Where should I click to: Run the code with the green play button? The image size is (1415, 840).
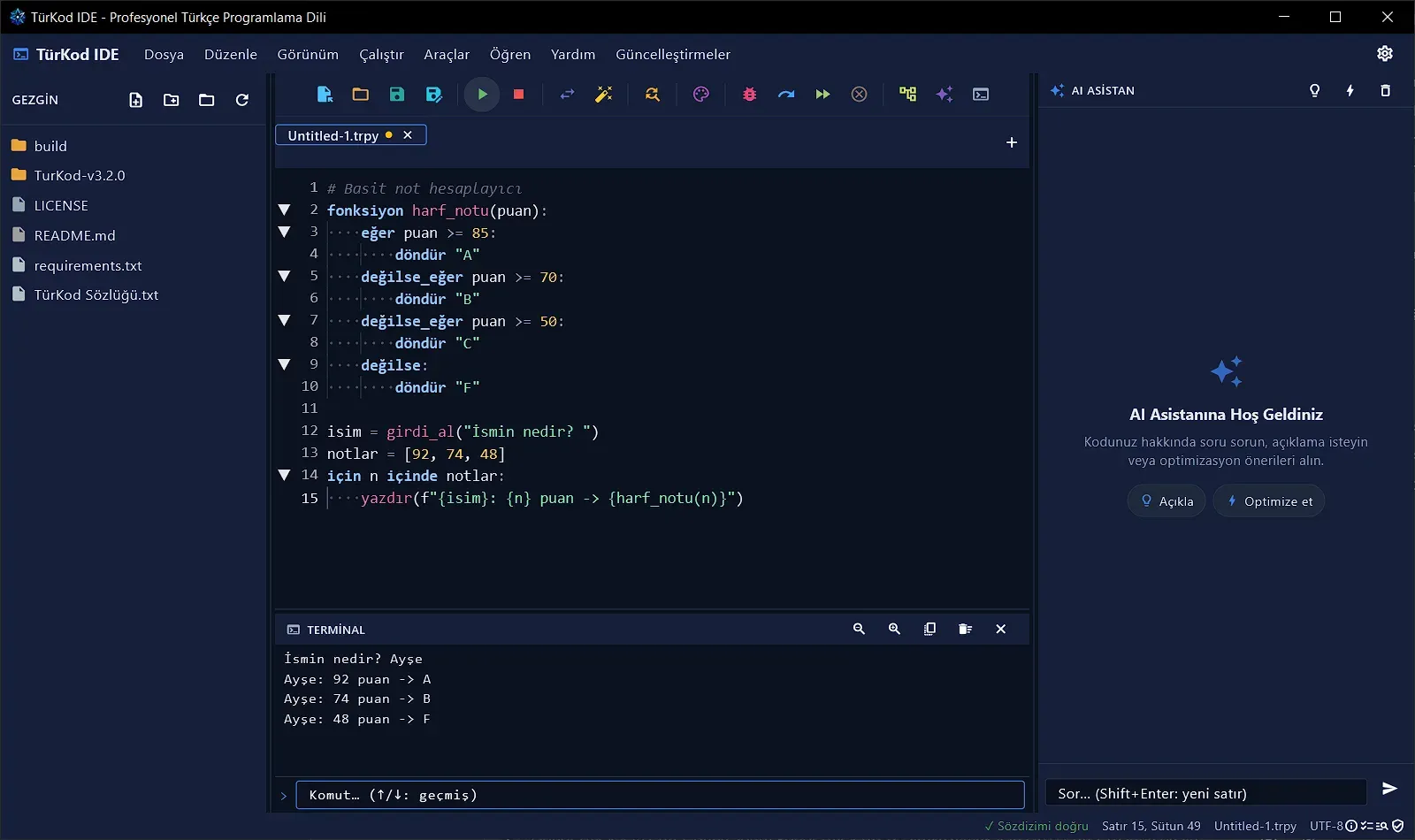pyautogui.click(x=482, y=95)
